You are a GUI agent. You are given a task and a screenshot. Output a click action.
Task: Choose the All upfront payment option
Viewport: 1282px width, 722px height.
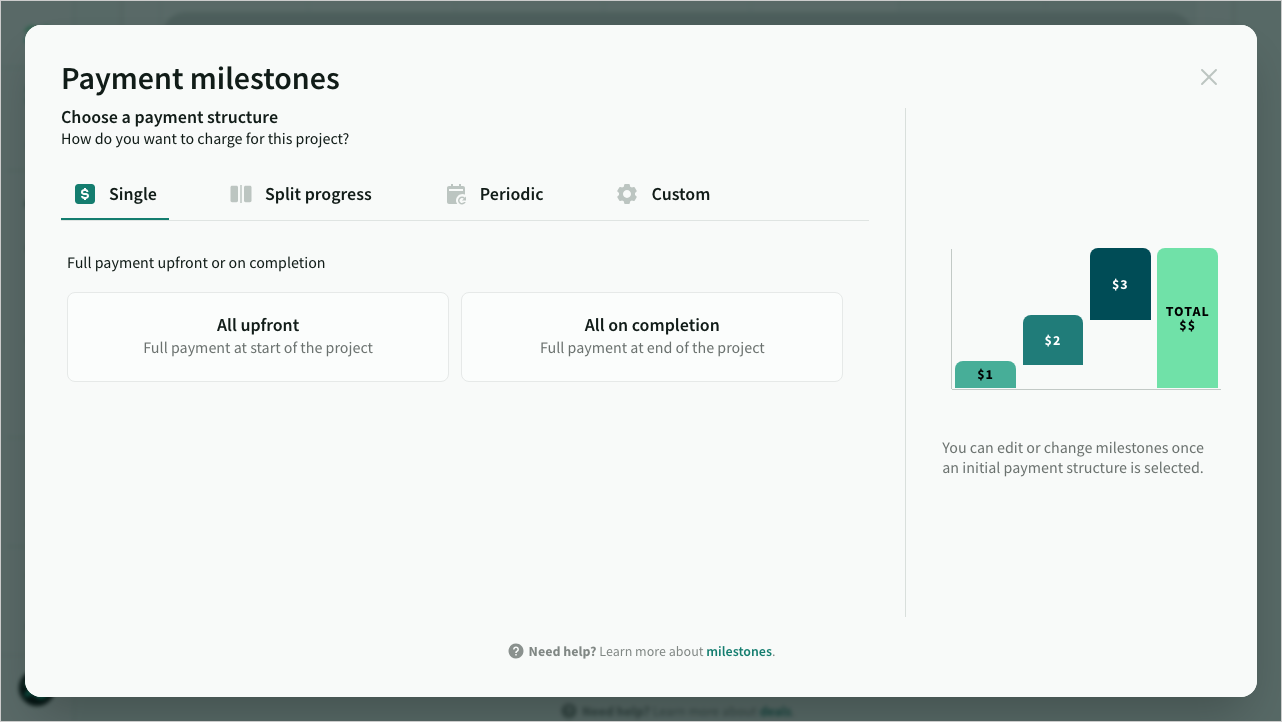coord(257,336)
